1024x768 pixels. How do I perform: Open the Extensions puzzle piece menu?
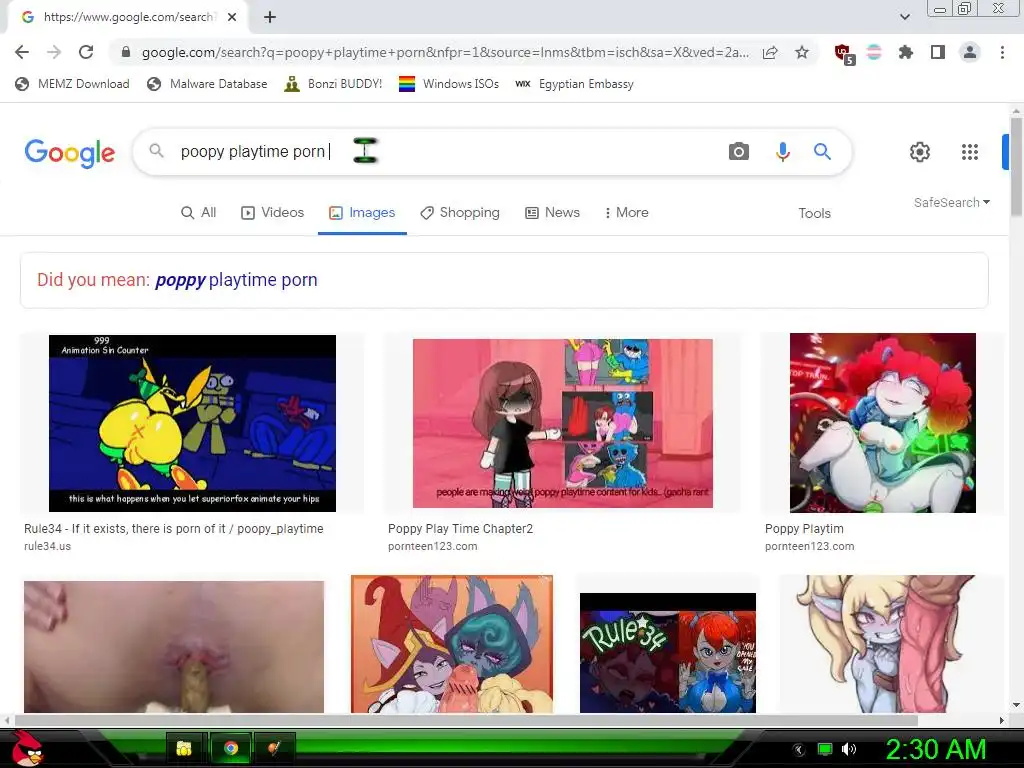click(x=906, y=52)
